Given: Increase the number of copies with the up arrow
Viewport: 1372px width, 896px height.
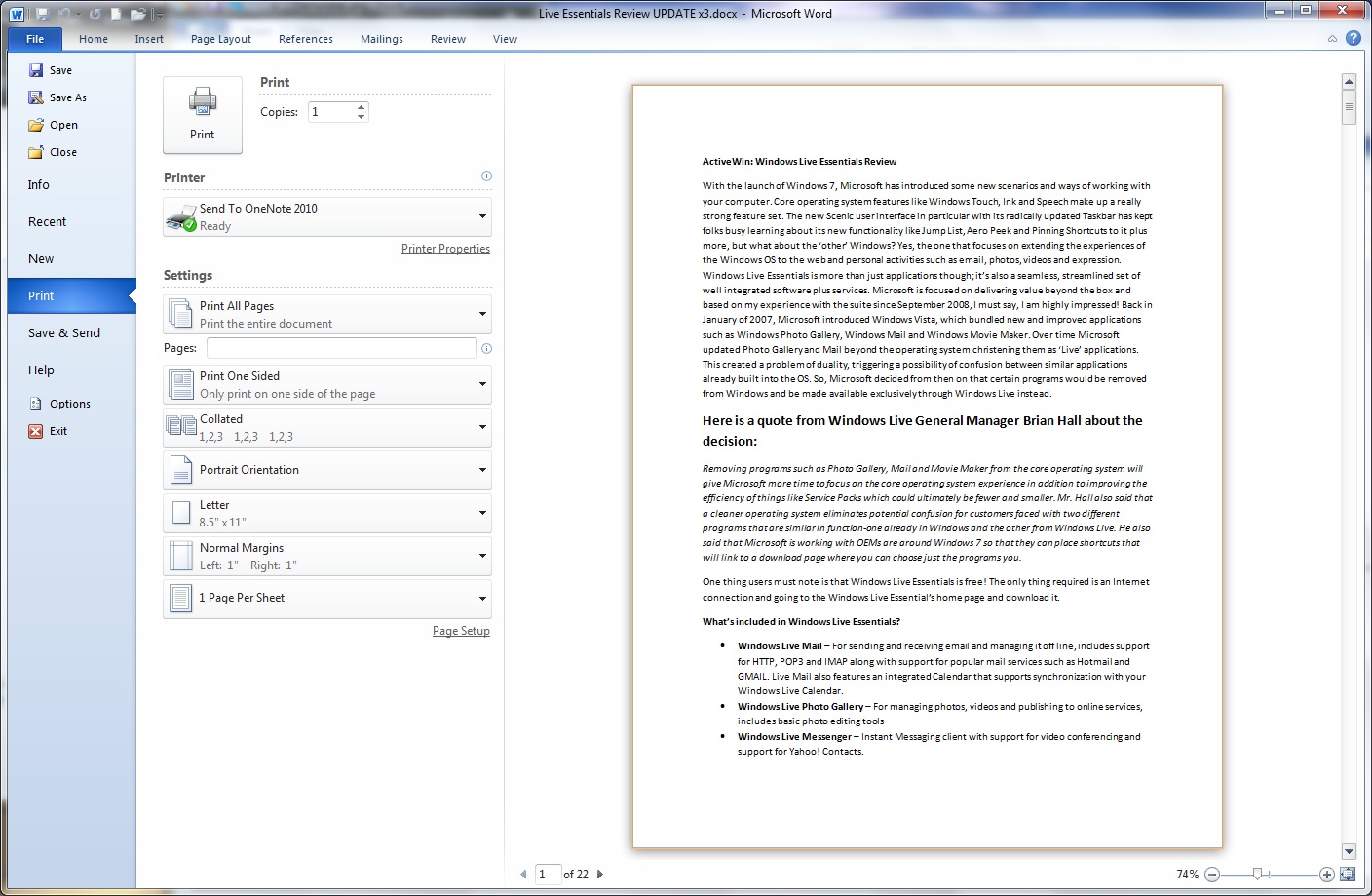Looking at the screenshot, I should click(362, 107).
